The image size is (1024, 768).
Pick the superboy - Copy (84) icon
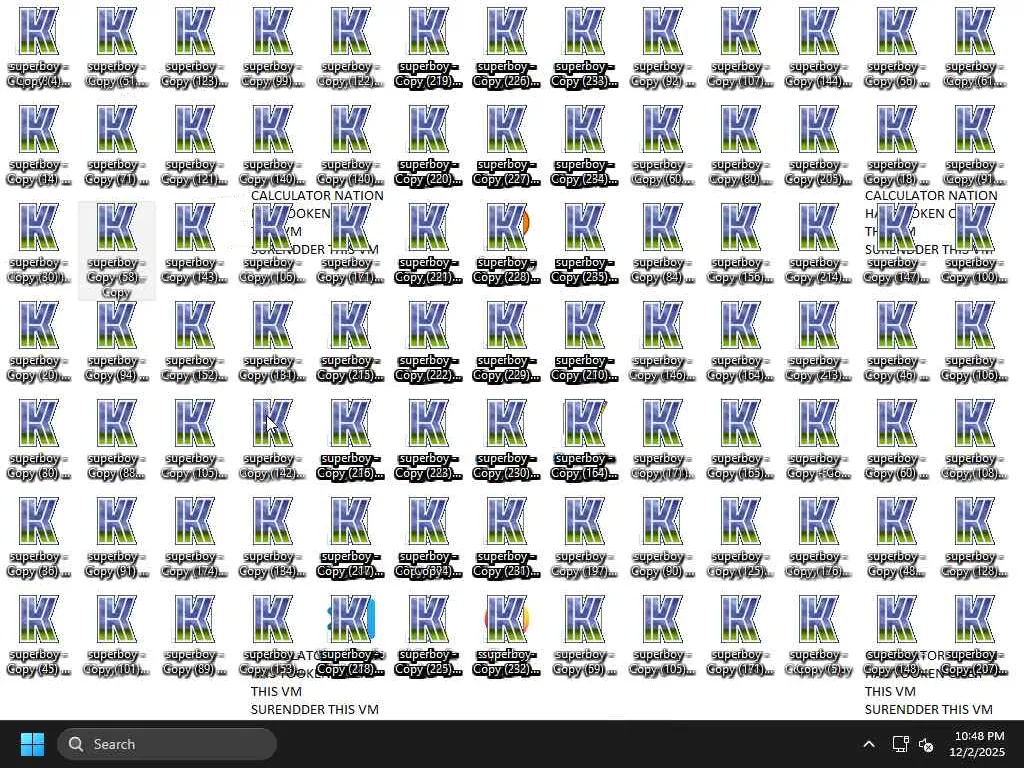click(x=662, y=243)
